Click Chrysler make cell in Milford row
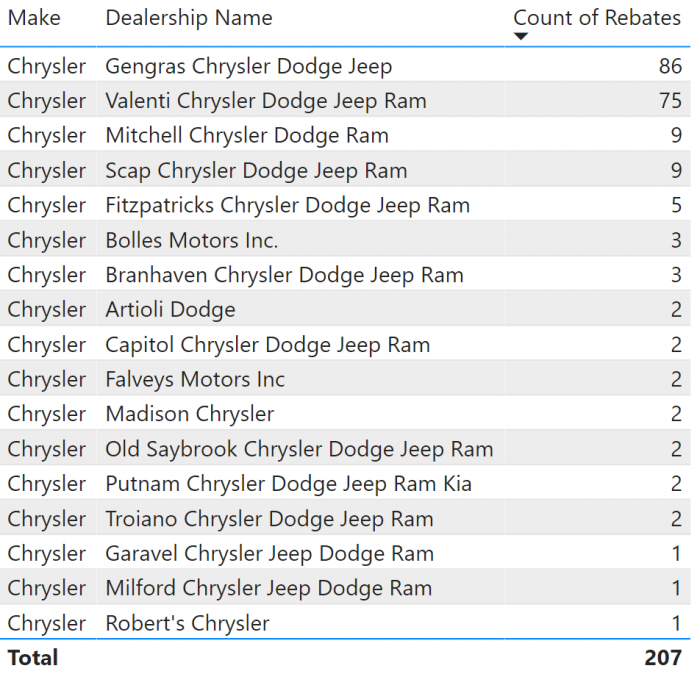This screenshot has width=700, height=685. tap(46, 588)
